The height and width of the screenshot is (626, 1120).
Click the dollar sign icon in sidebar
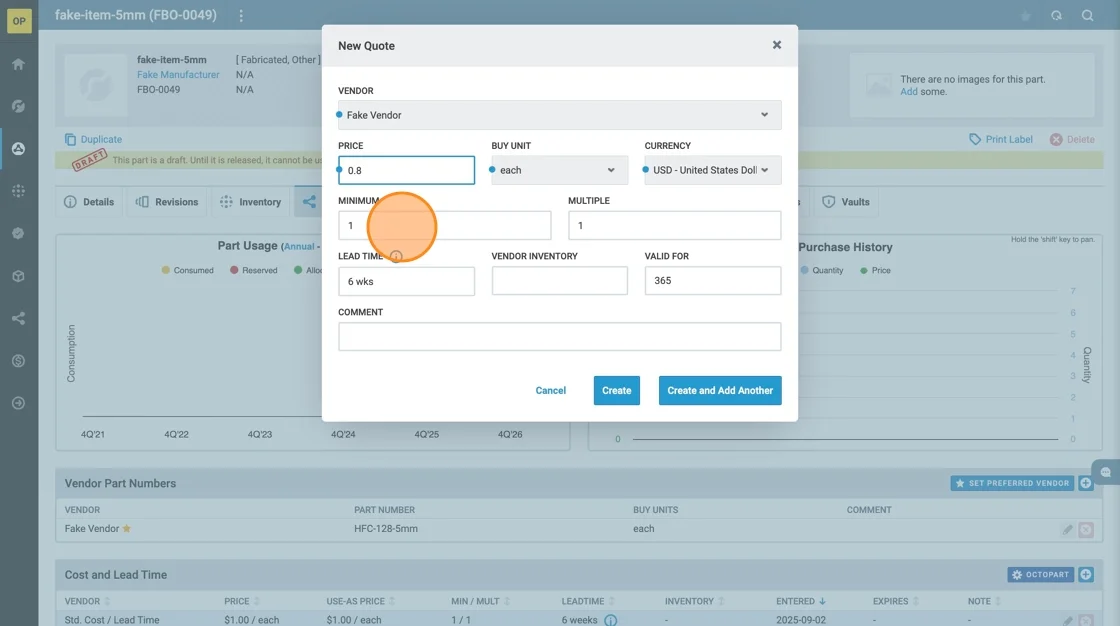[x=18, y=361]
